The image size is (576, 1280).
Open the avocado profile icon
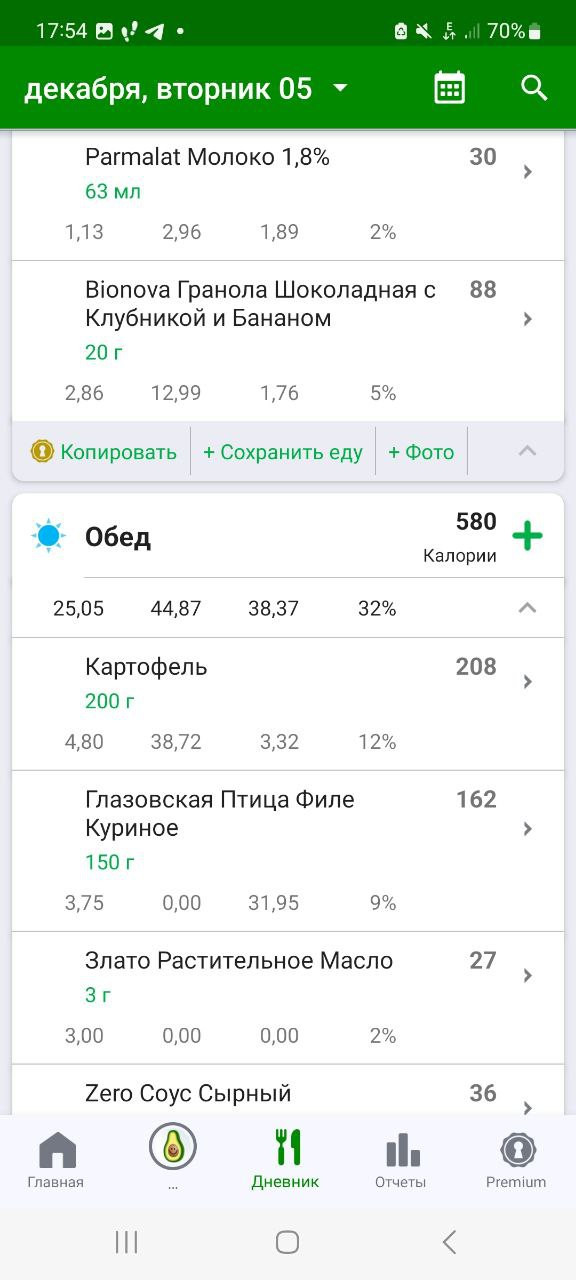[173, 1146]
